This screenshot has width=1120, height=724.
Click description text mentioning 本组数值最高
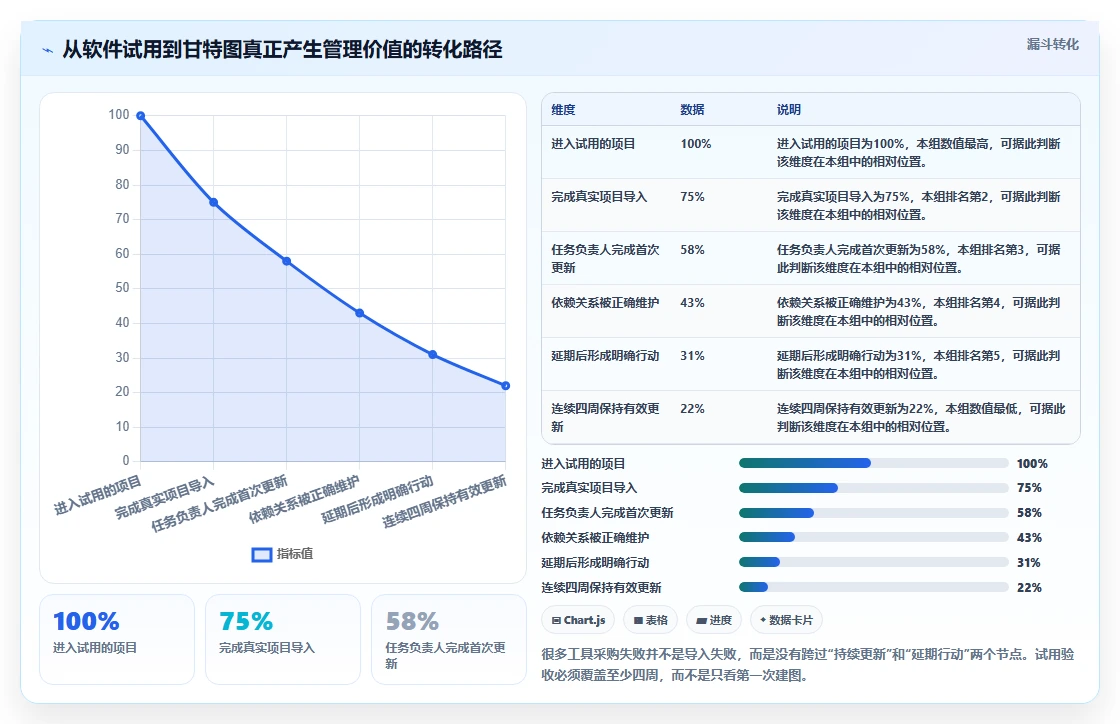tap(919, 153)
